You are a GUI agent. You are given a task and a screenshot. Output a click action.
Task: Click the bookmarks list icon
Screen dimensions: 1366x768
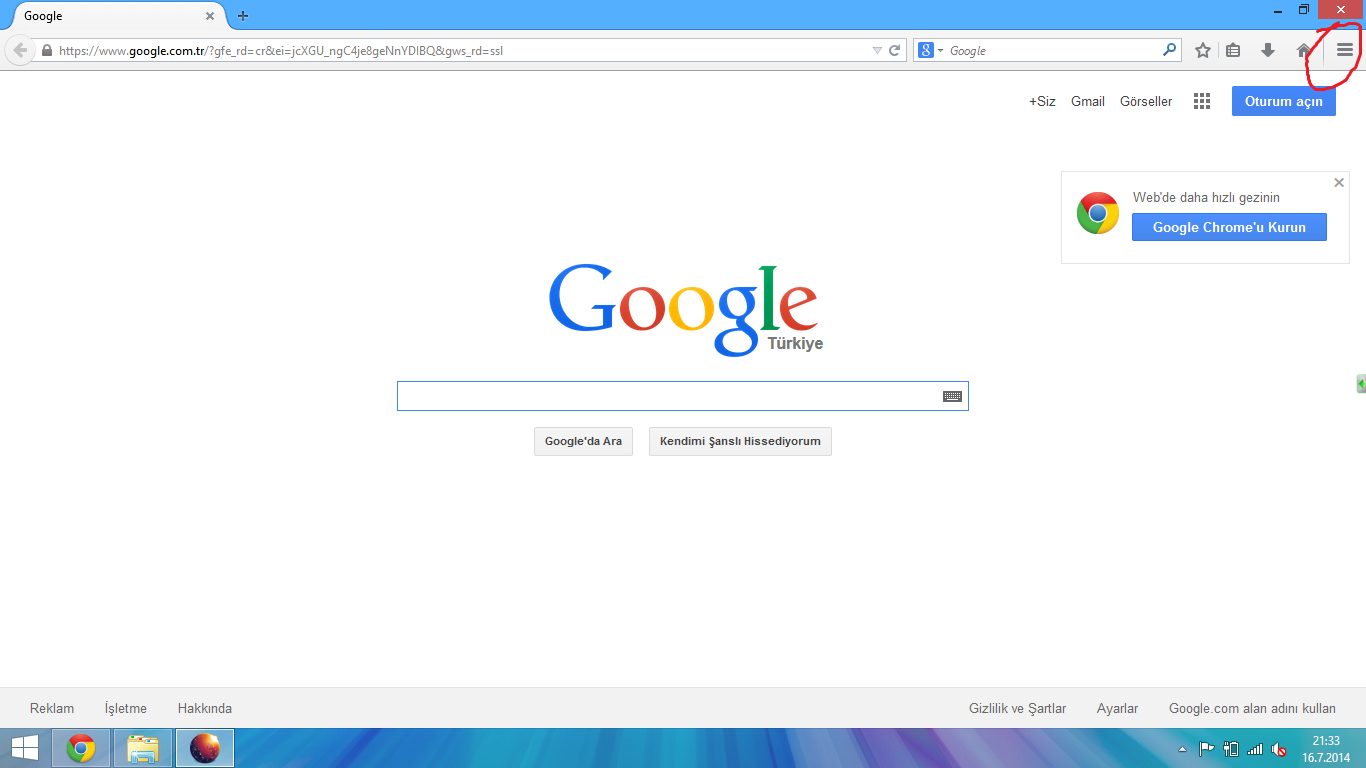point(1234,50)
